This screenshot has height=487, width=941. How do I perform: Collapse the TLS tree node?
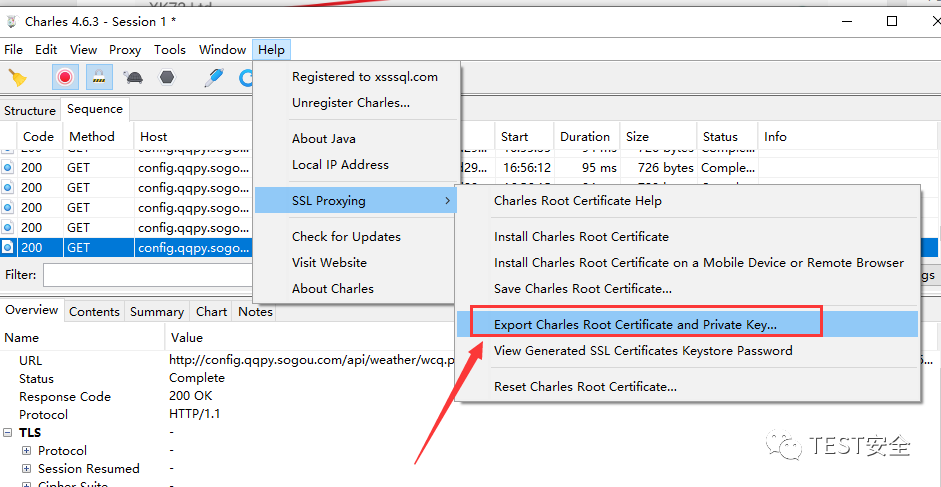click(x=8, y=432)
